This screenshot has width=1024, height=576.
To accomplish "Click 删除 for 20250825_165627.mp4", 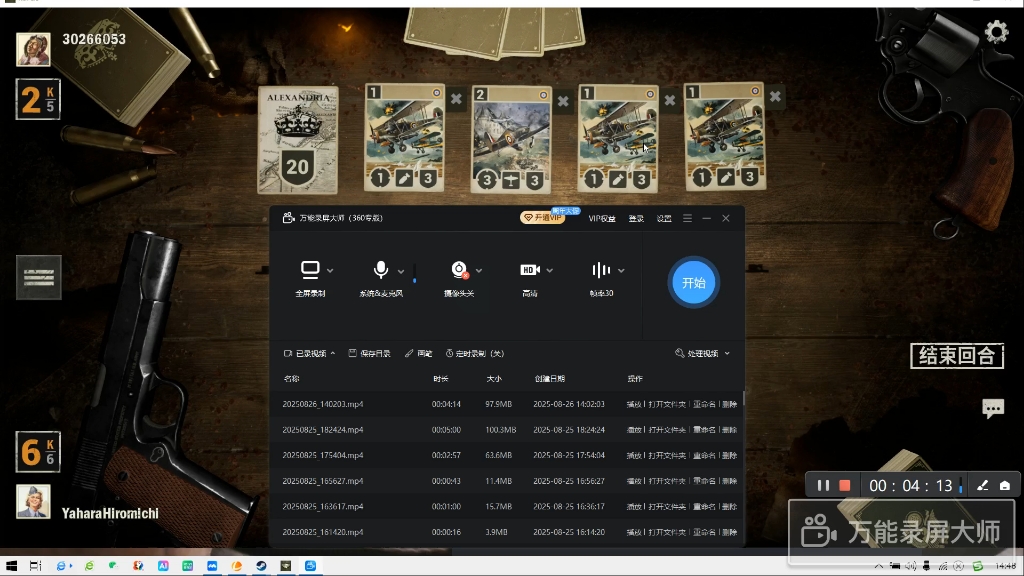I will (729, 481).
